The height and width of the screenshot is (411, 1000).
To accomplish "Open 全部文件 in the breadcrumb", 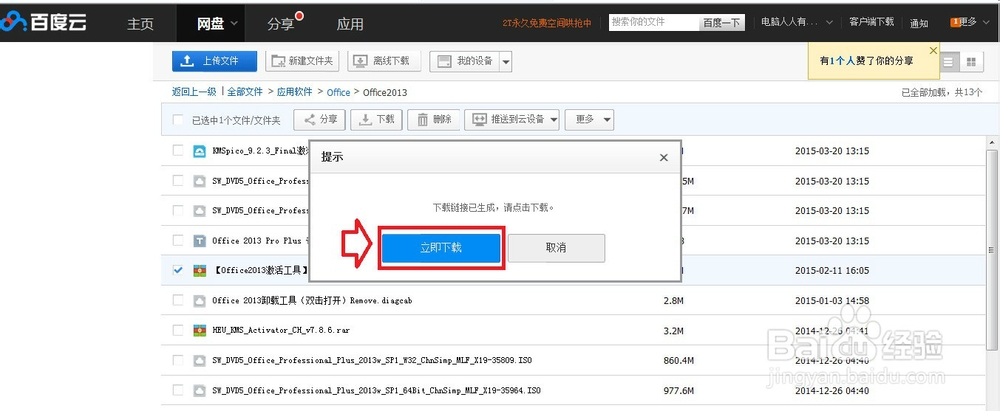I will 245,92.
